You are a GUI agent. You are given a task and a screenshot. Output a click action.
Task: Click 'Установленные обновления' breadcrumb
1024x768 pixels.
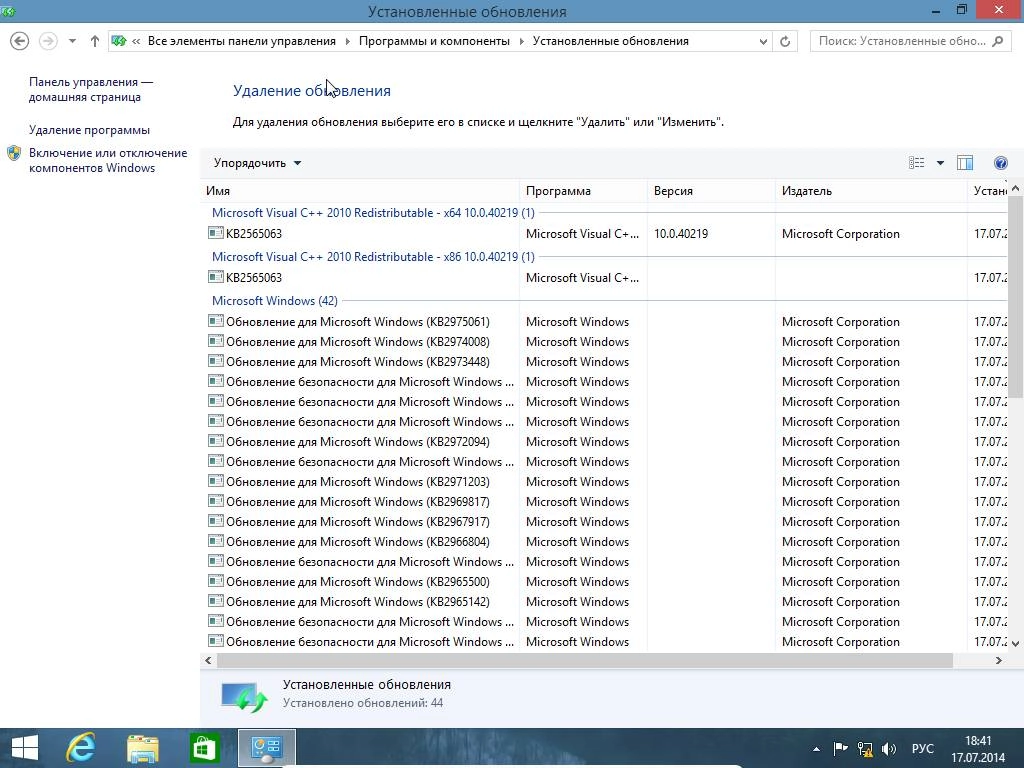tap(611, 41)
